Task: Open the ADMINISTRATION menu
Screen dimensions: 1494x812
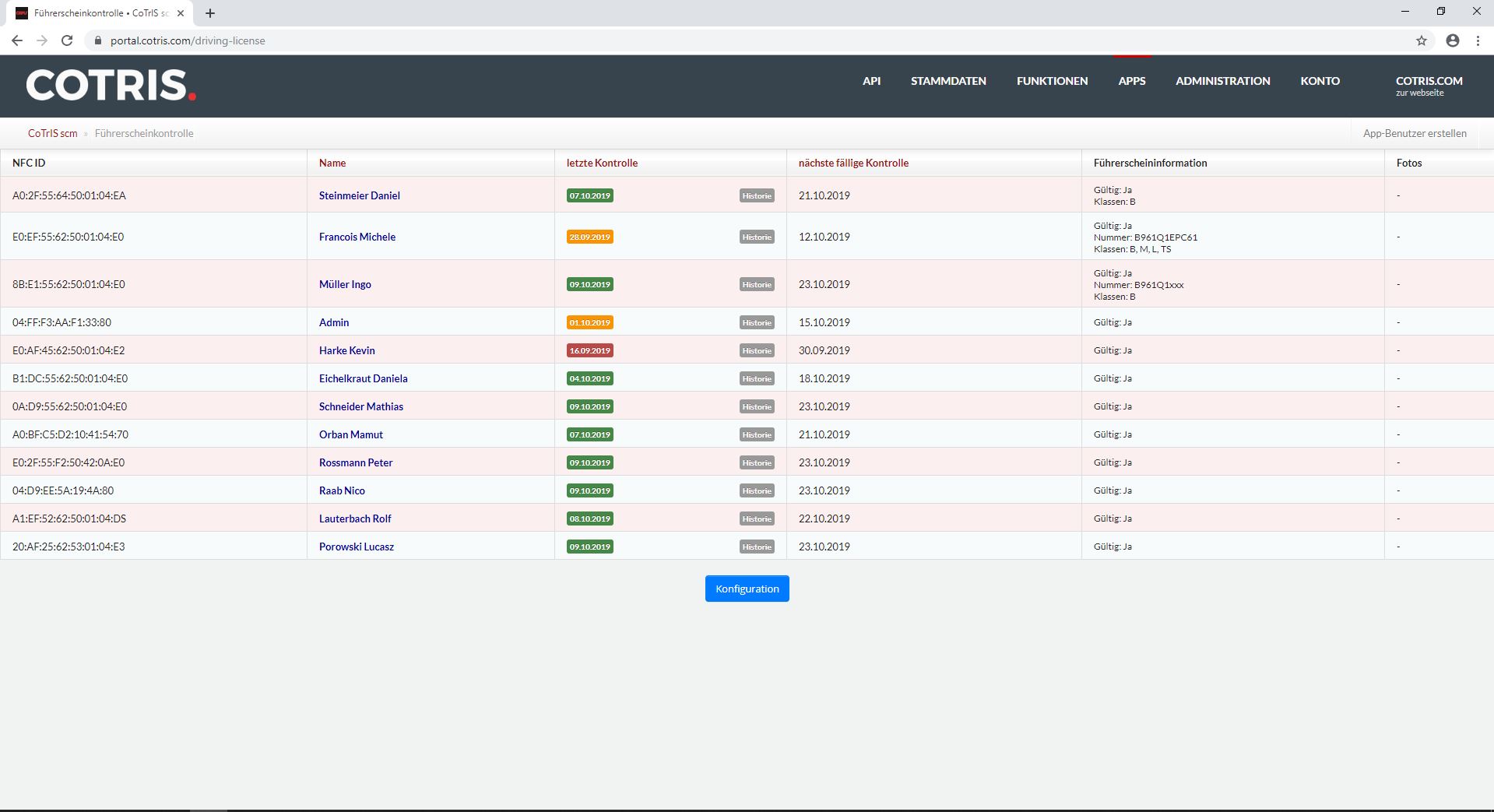Action: pyautogui.click(x=1222, y=81)
